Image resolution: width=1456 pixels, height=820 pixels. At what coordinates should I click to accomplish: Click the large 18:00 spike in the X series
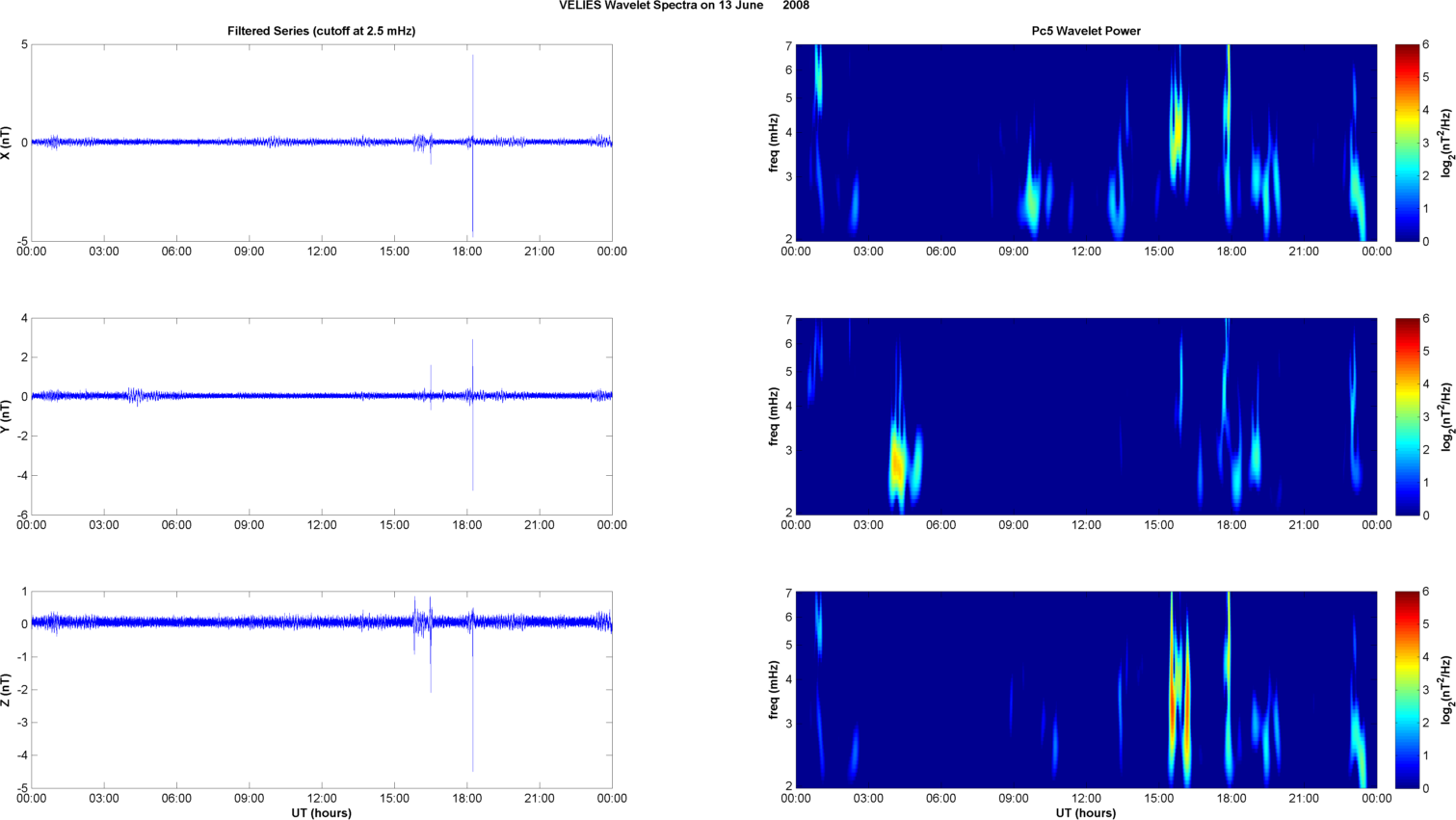click(472, 145)
